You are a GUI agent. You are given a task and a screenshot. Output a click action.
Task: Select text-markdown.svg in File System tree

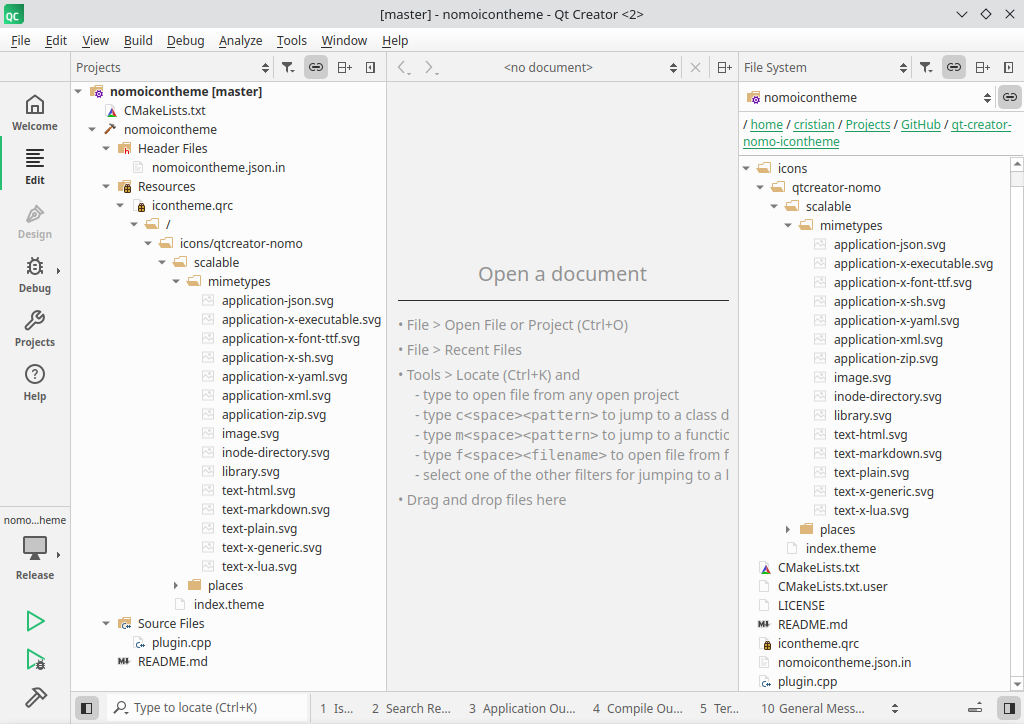pyautogui.click(x=887, y=453)
